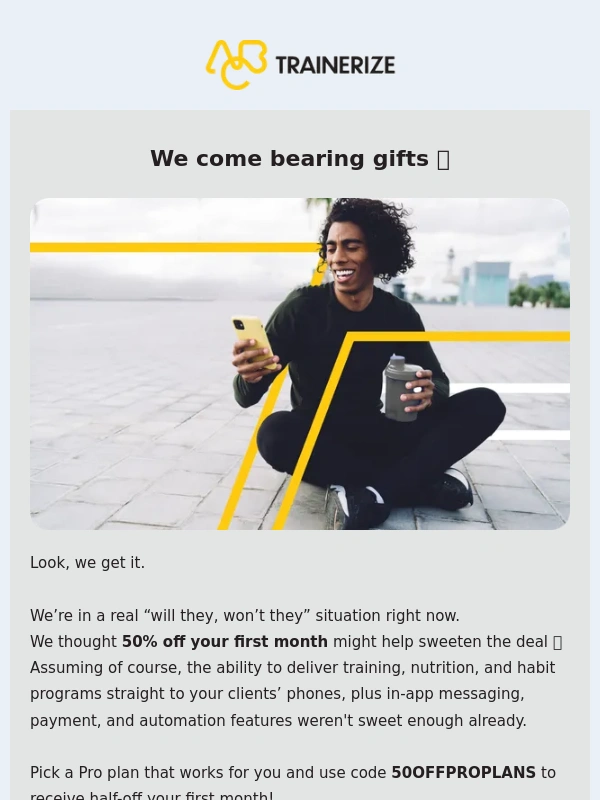Click the gray shaker bottle in the photo

(402, 388)
